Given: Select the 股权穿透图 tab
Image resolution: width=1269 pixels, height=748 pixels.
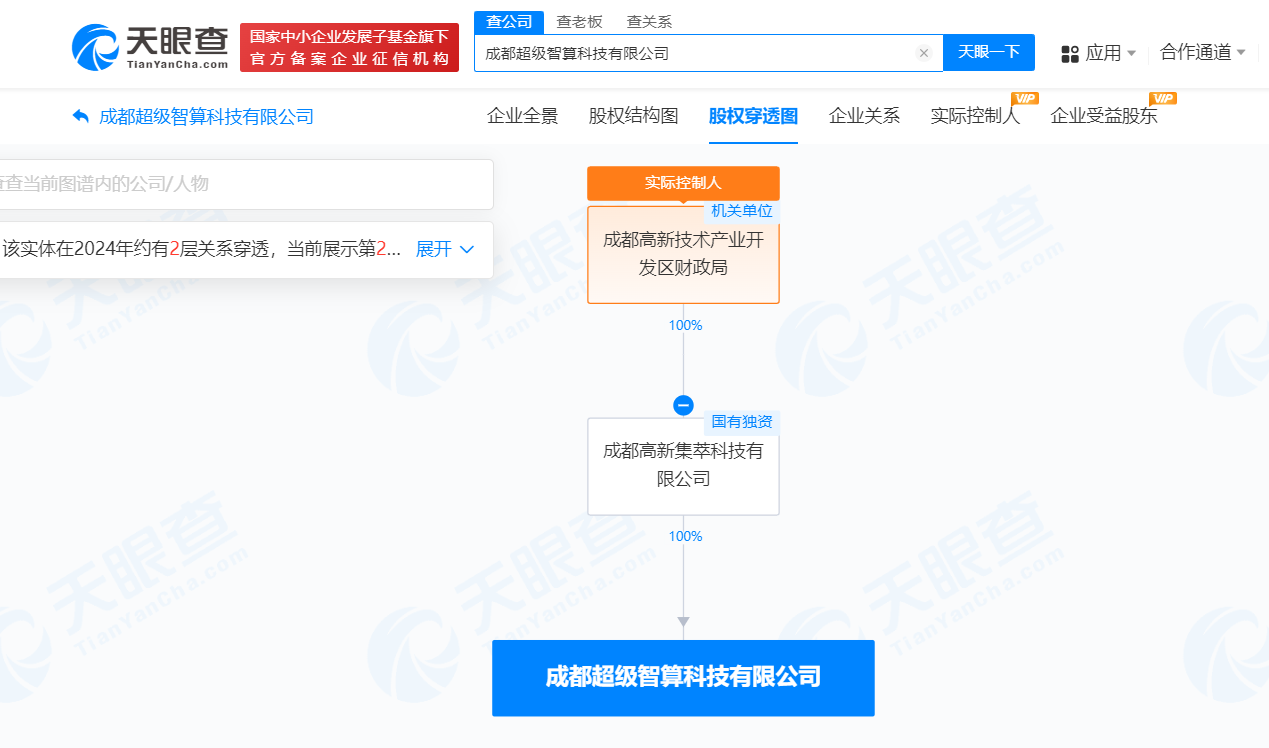Looking at the screenshot, I should point(754,116).
